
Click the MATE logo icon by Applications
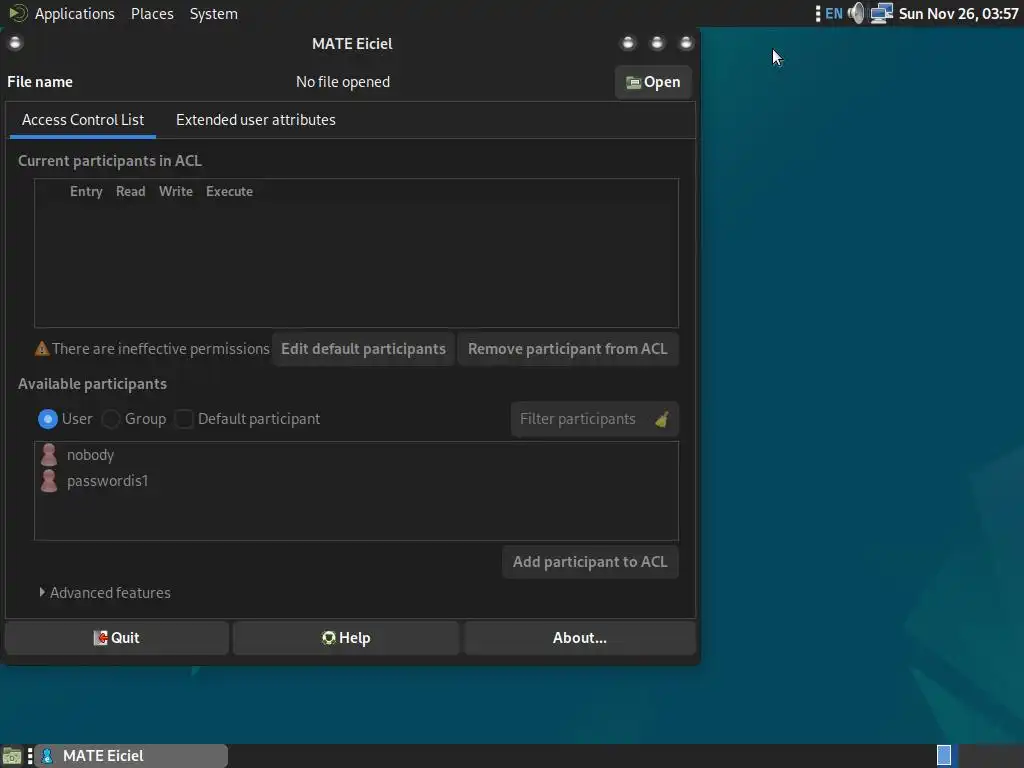[18, 13]
